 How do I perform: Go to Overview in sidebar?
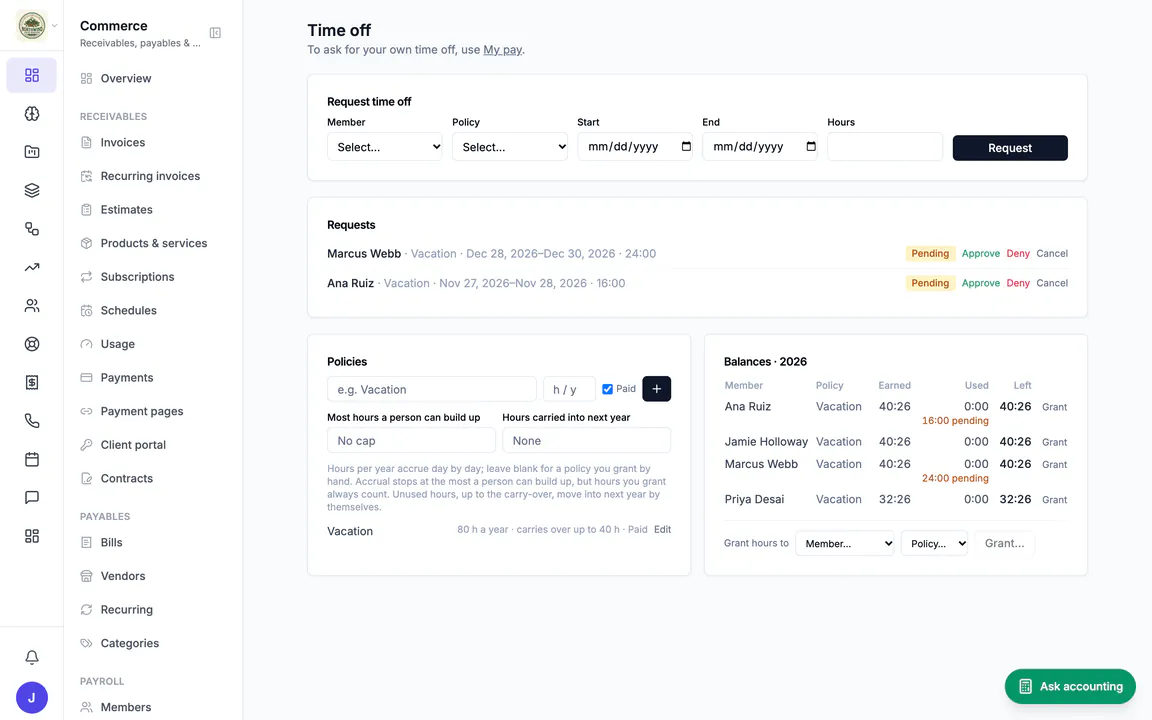pos(126,79)
